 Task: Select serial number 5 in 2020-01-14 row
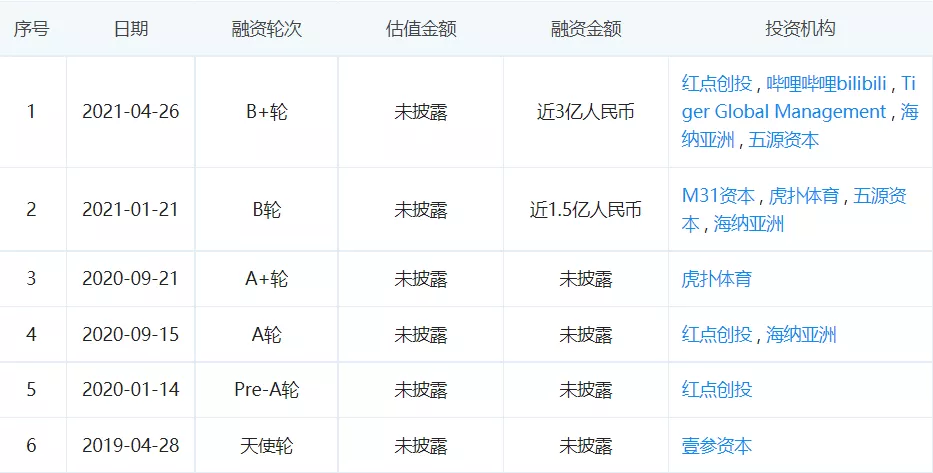coord(31,390)
